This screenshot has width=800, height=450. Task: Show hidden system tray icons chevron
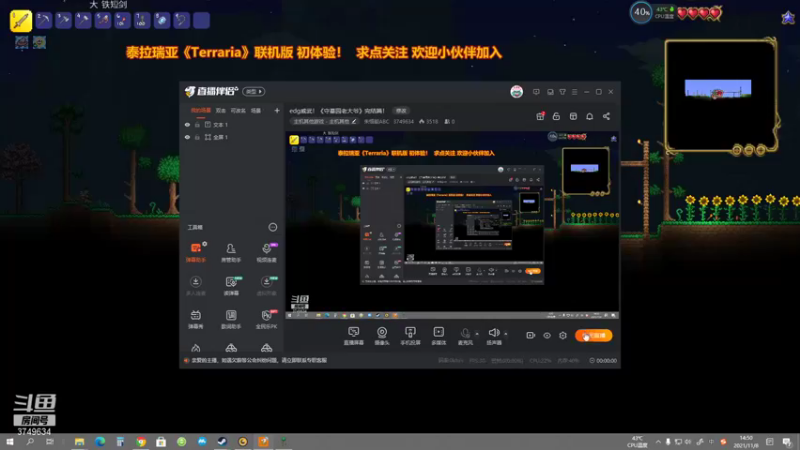pos(658,442)
